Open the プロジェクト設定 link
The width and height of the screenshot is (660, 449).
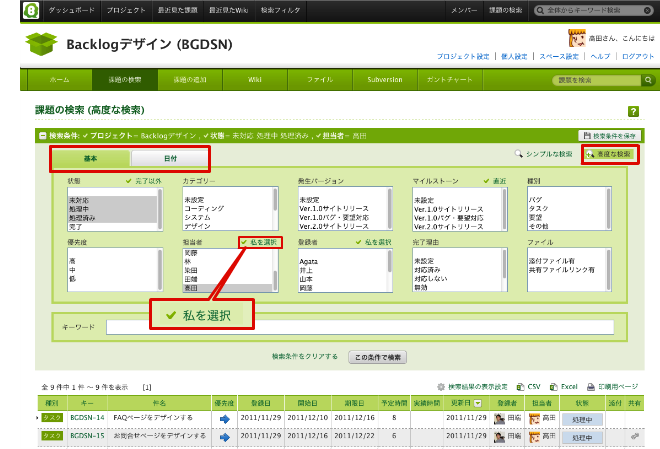(463, 56)
